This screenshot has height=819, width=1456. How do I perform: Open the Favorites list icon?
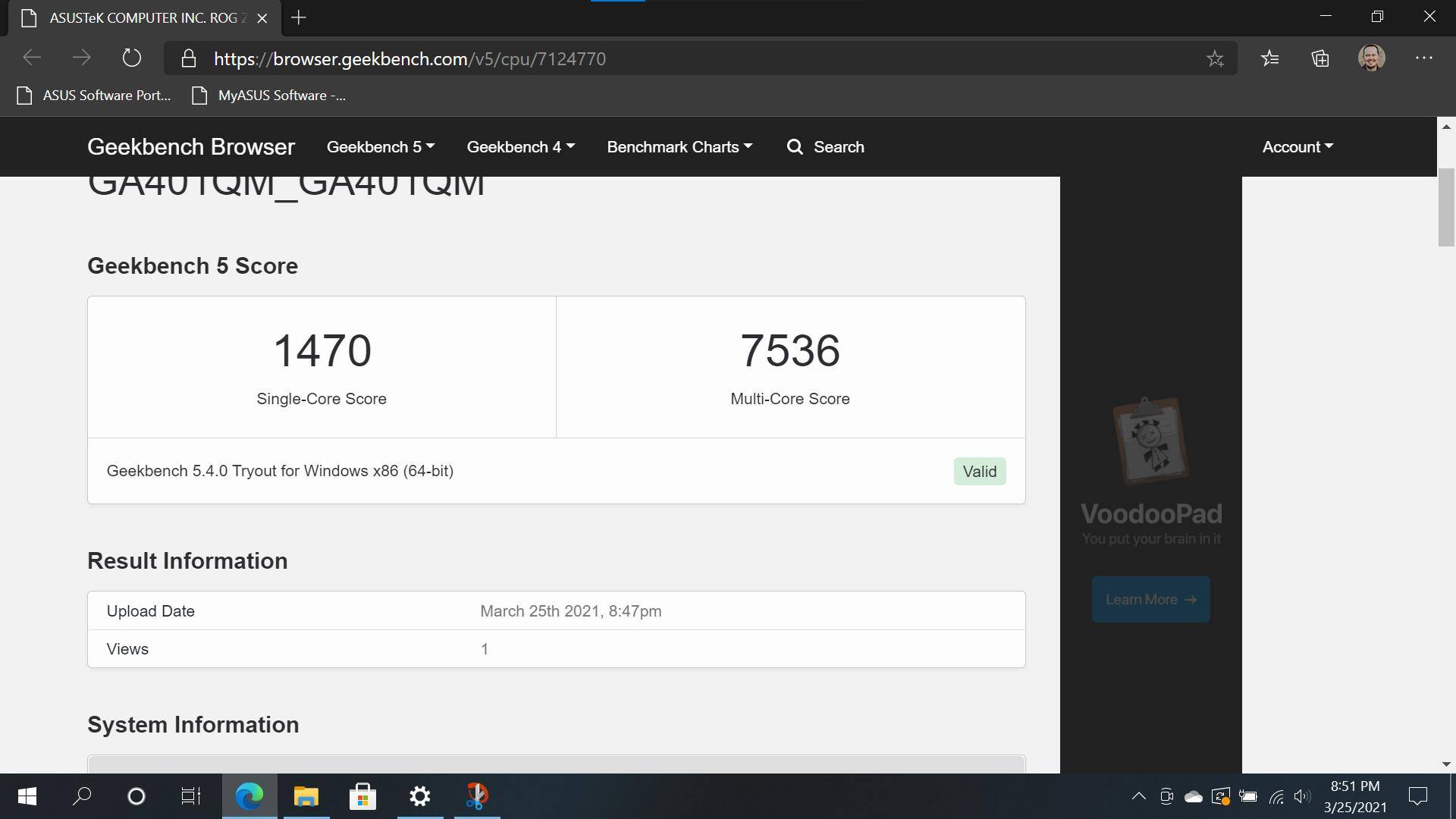1270,58
